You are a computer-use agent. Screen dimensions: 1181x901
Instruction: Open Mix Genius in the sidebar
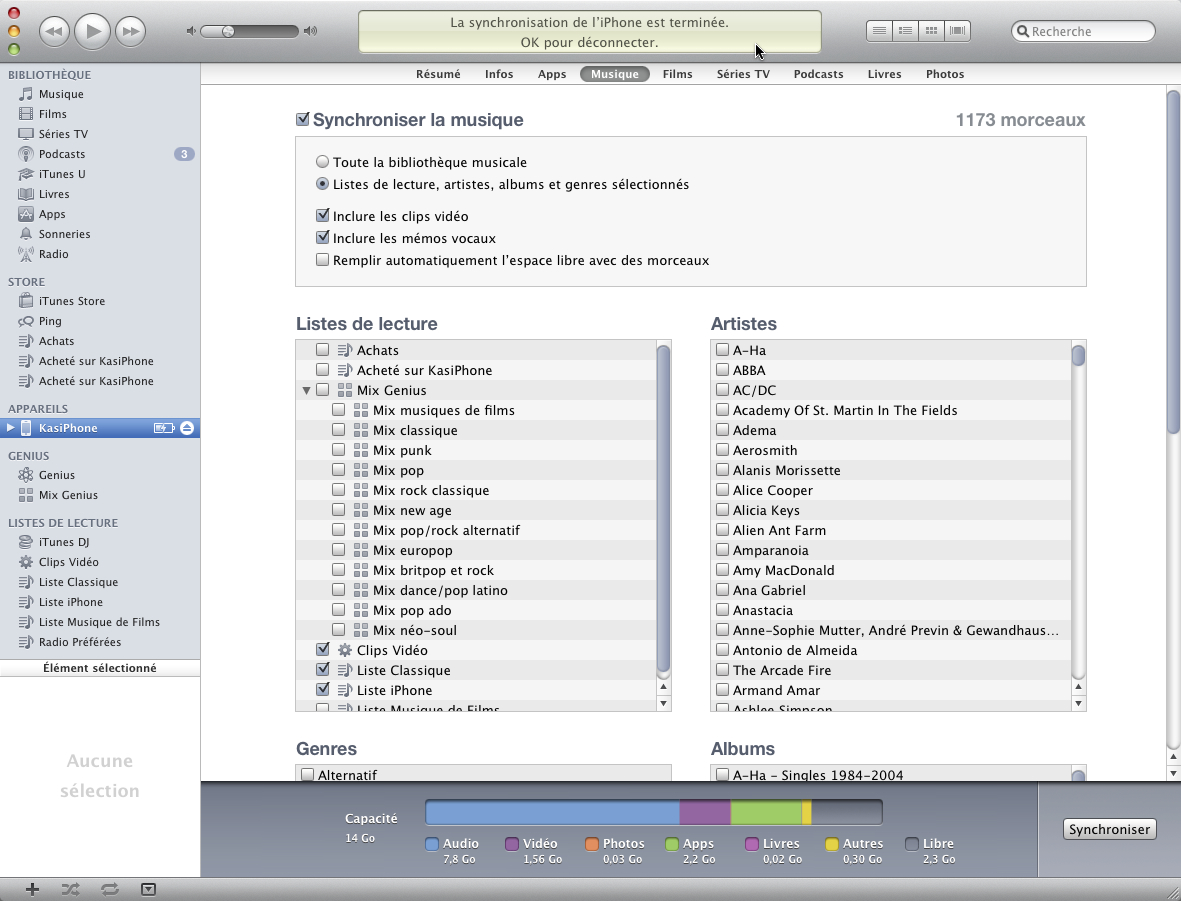pyautogui.click(x=68, y=495)
